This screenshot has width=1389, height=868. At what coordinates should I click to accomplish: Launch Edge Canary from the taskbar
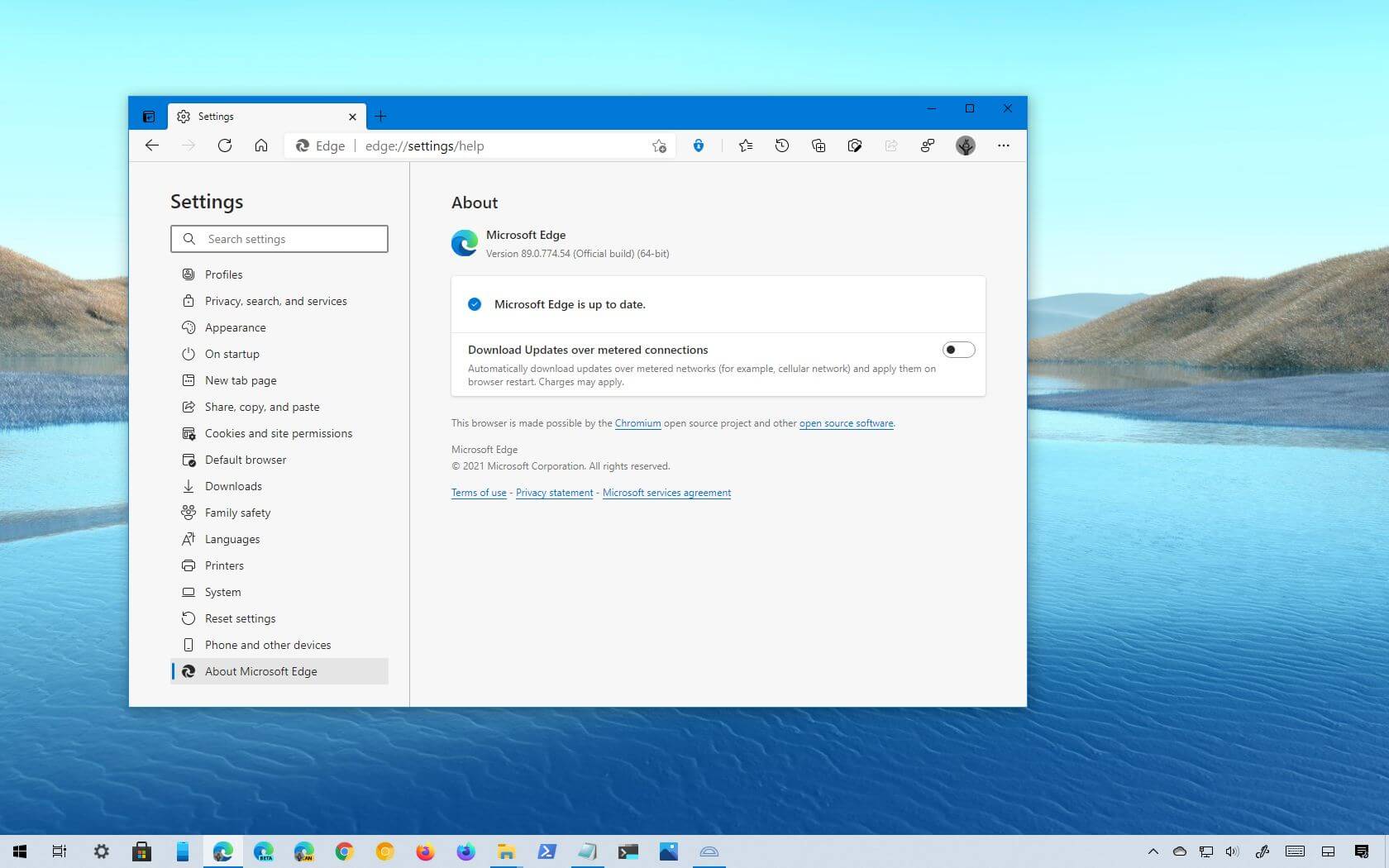303,851
